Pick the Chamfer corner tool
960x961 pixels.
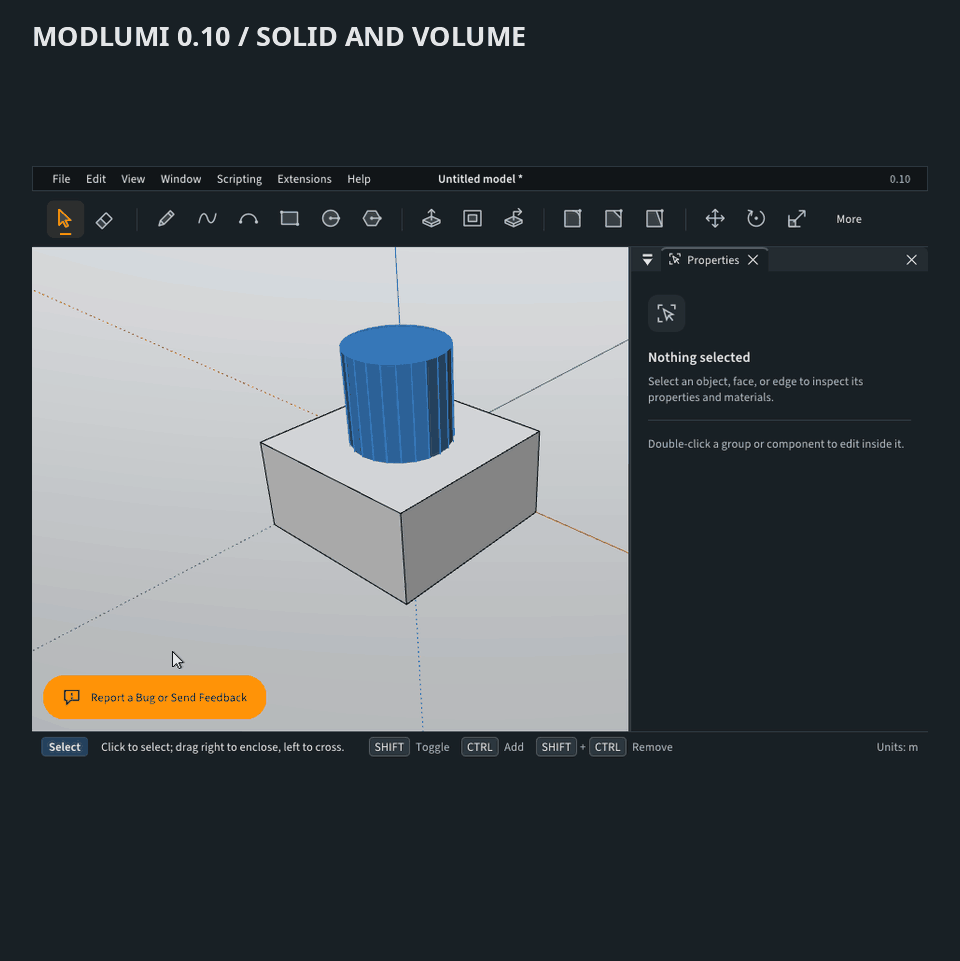614,219
